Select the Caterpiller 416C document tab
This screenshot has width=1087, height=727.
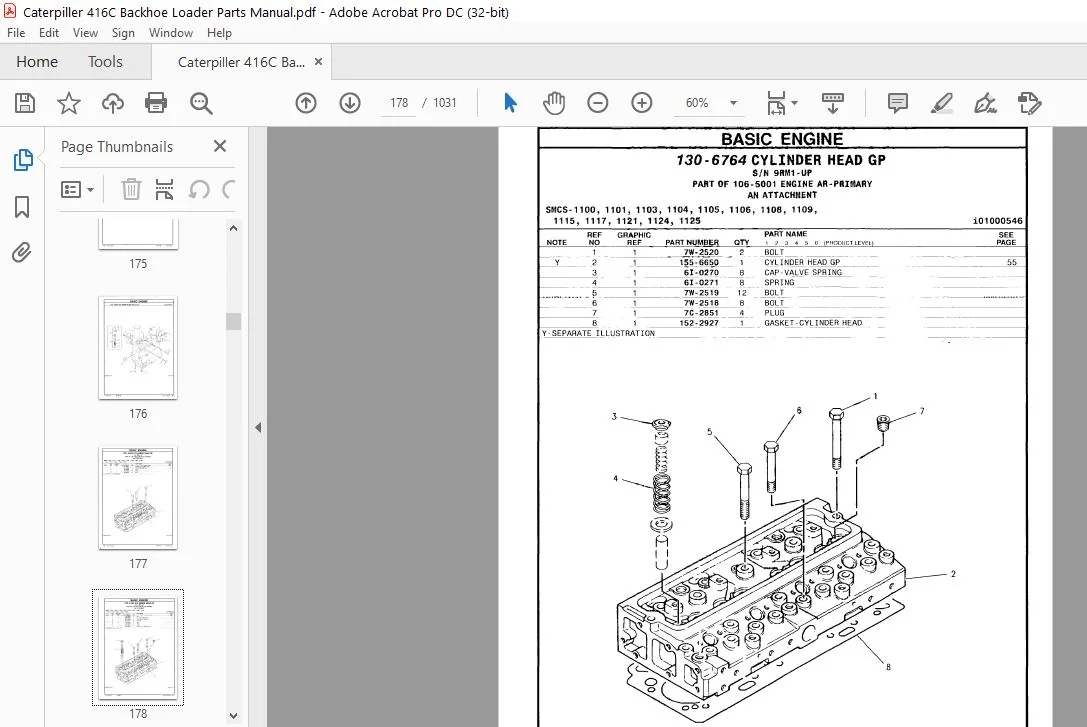point(241,62)
